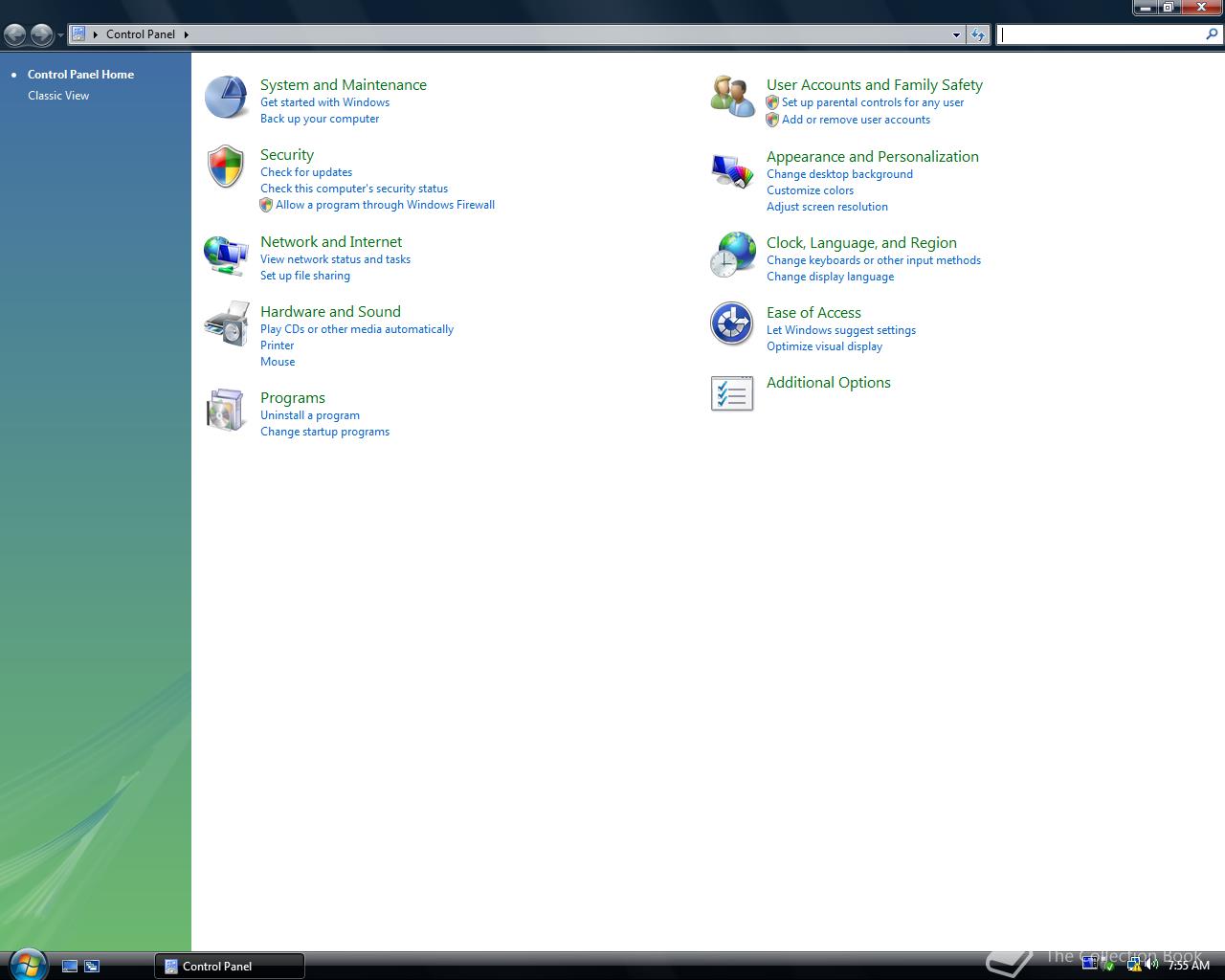This screenshot has width=1225, height=980.
Task: Click the Mouse link
Action: pyautogui.click(x=278, y=362)
